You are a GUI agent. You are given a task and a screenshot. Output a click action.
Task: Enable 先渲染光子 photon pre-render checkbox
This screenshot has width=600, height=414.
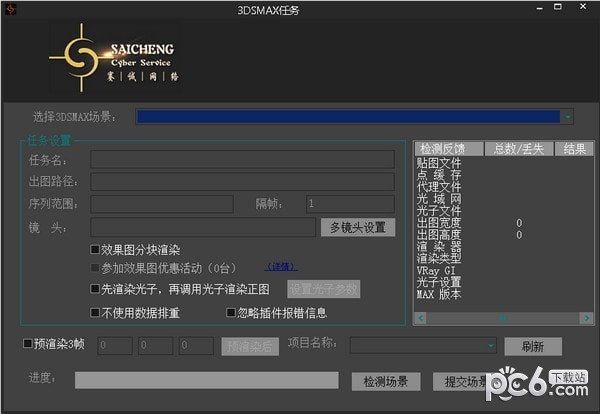point(95,289)
